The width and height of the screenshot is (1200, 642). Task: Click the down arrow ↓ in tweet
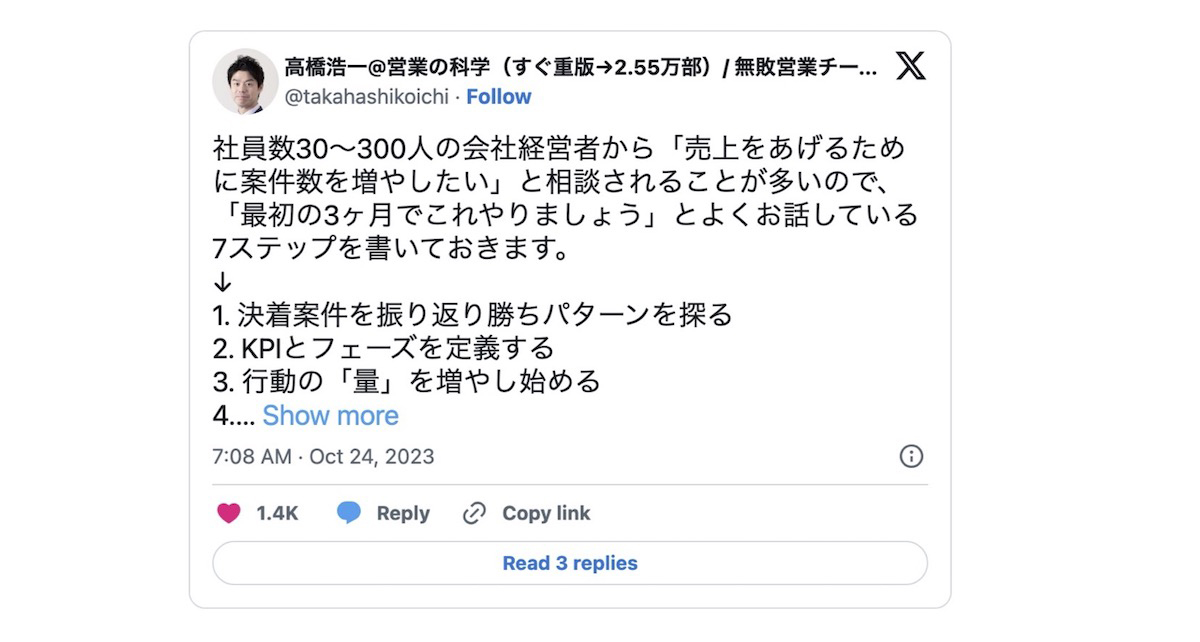(x=223, y=282)
